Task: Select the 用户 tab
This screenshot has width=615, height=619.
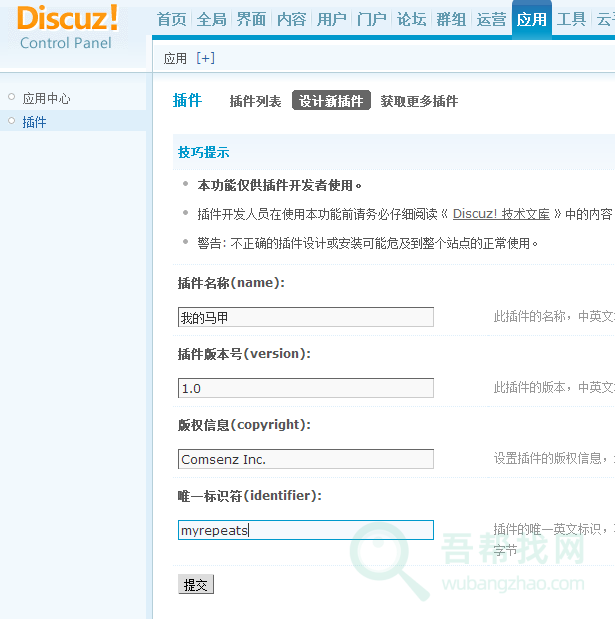Action: pyautogui.click(x=331, y=19)
